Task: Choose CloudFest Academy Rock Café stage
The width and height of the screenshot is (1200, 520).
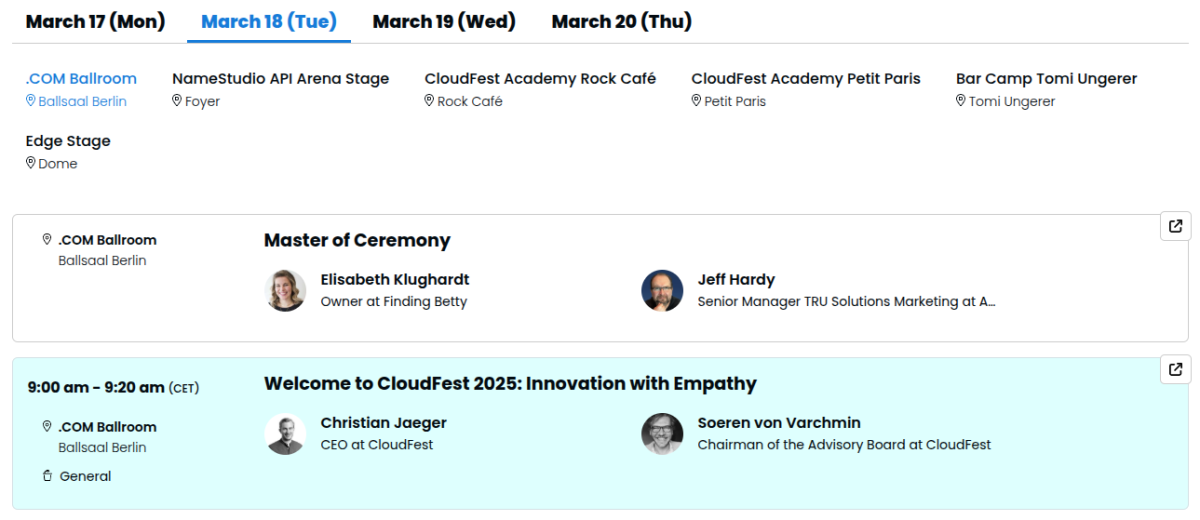Action: pos(540,78)
